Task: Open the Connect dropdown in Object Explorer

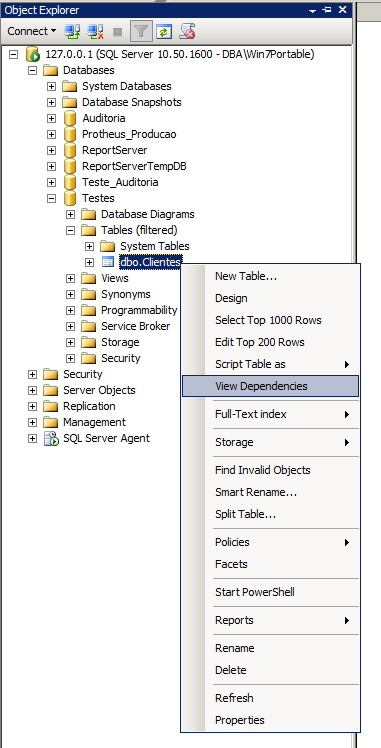Action: (x=31, y=31)
